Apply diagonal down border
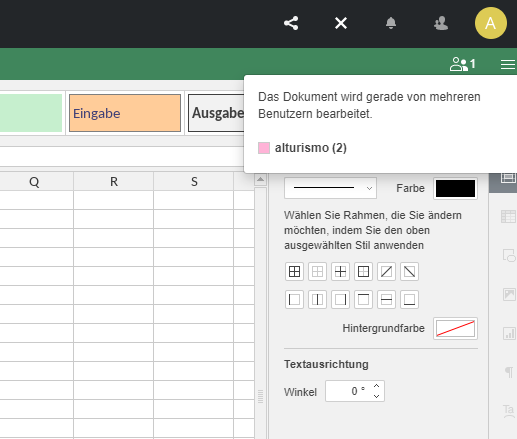Screen dimensions: 517x439 coord(409,272)
